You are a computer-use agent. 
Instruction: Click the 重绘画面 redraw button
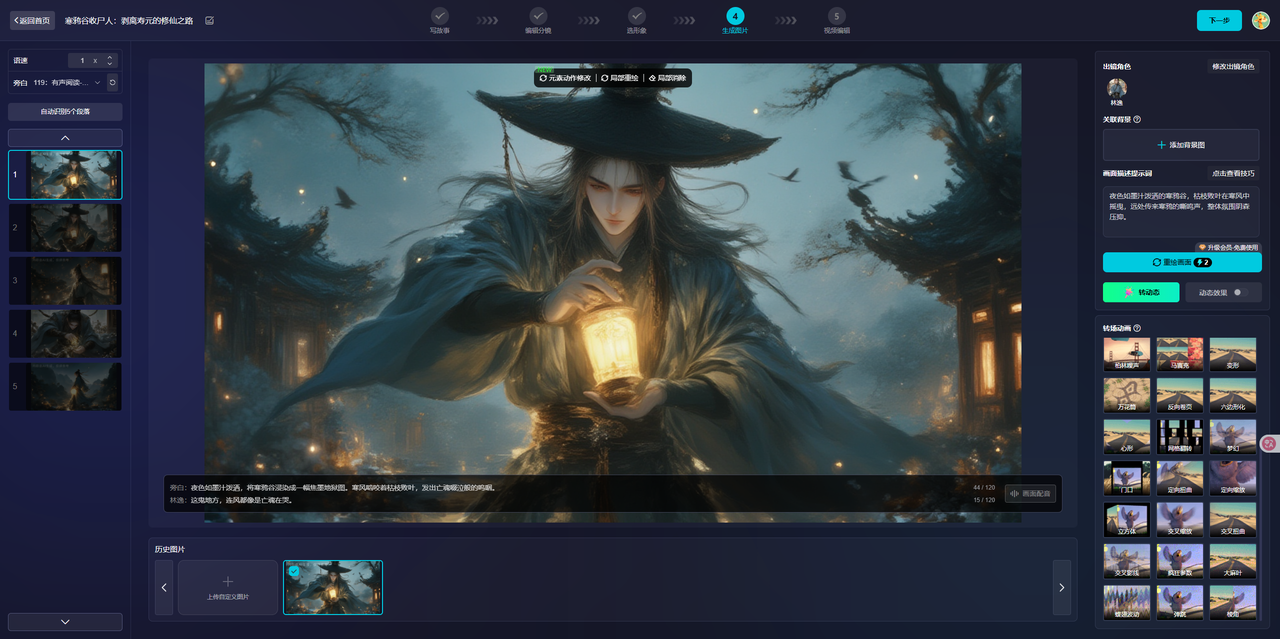point(1181,262)
